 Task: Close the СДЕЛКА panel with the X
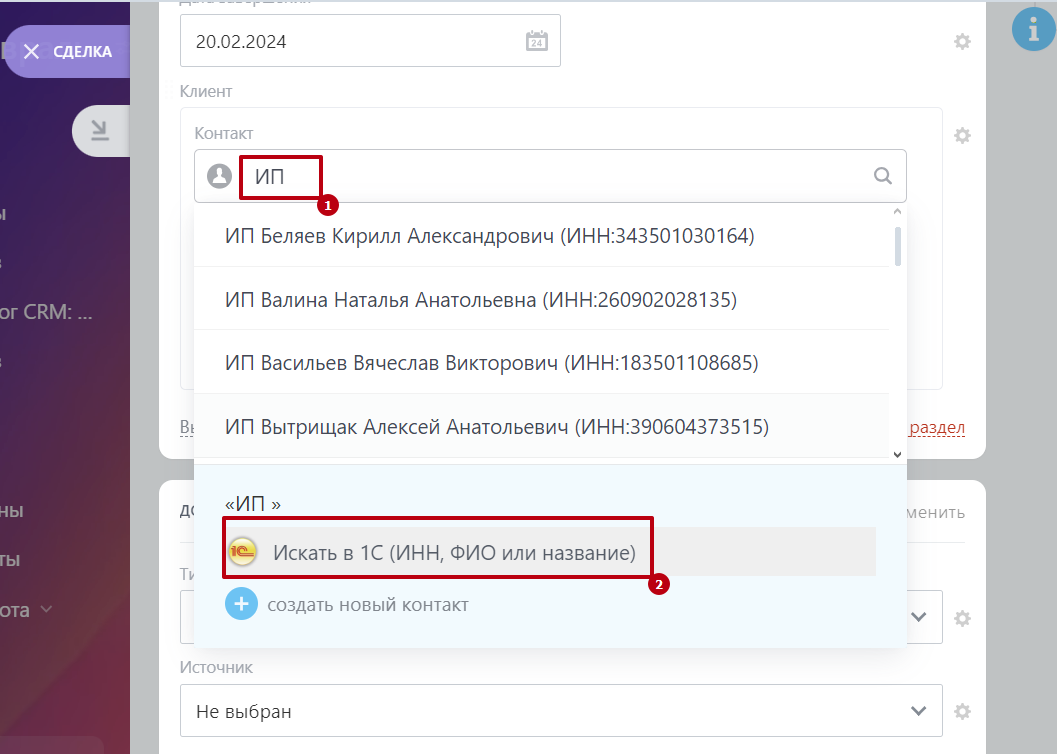click(32, 52)
